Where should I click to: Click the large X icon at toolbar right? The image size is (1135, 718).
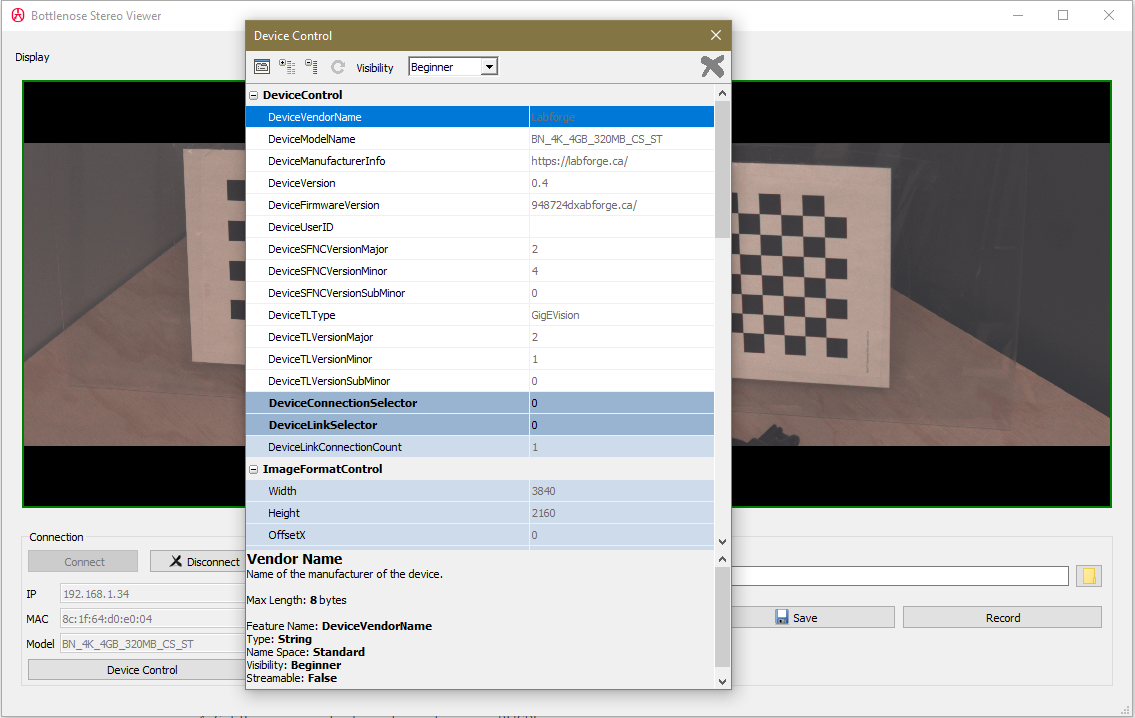click(712, 67)
